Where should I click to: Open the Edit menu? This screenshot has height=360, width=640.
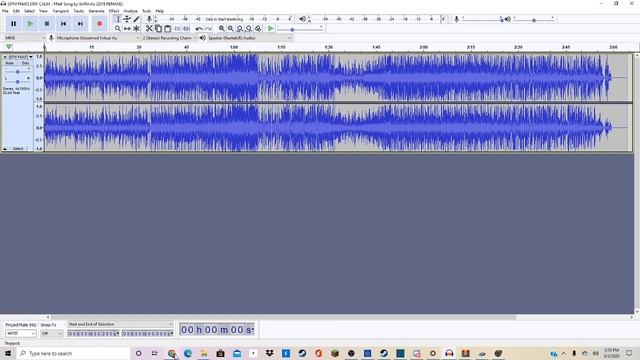point(16,11)
